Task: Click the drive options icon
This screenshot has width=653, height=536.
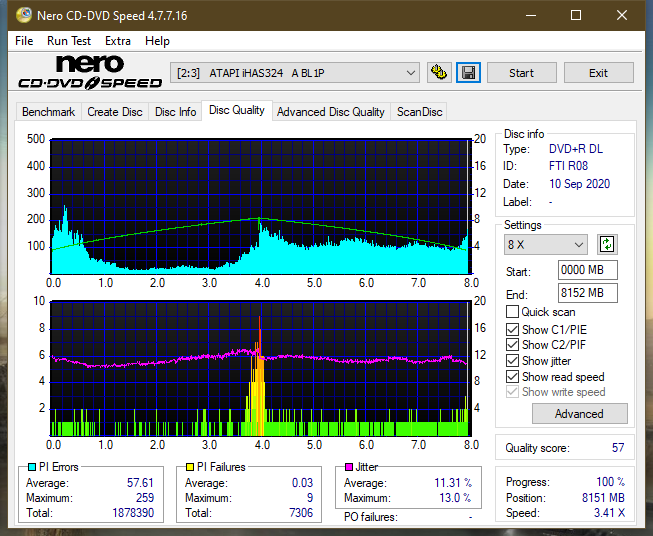Action: tap(439, 73)
